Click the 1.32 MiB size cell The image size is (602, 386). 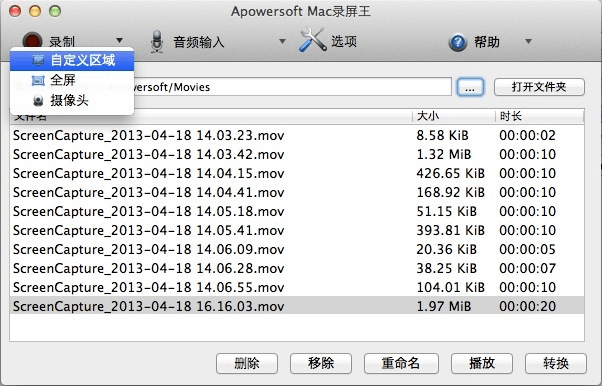coord(443,154)
